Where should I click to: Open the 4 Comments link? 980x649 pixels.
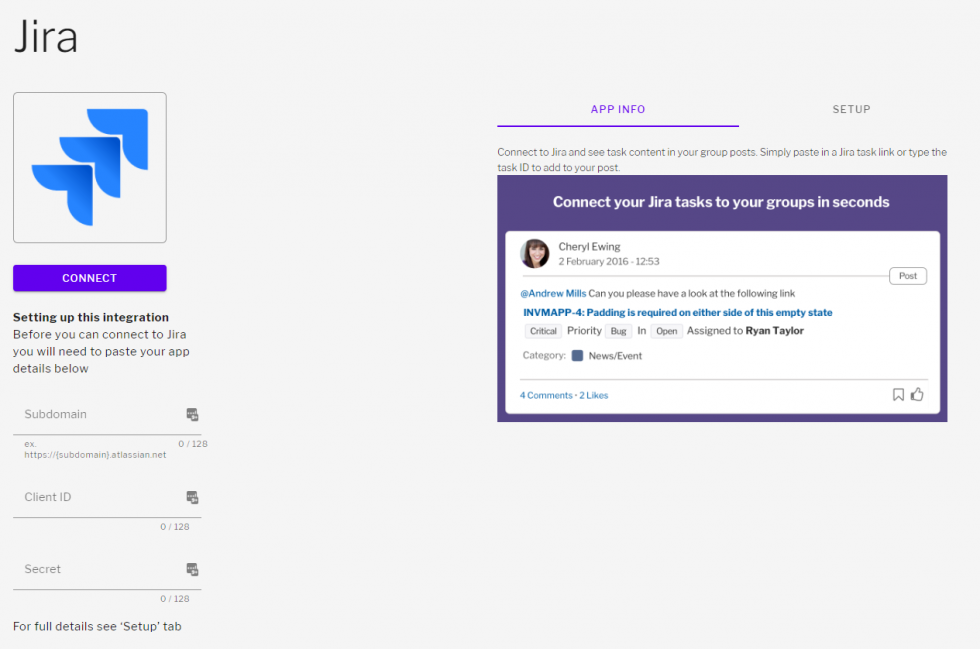(x=545, y=394)
